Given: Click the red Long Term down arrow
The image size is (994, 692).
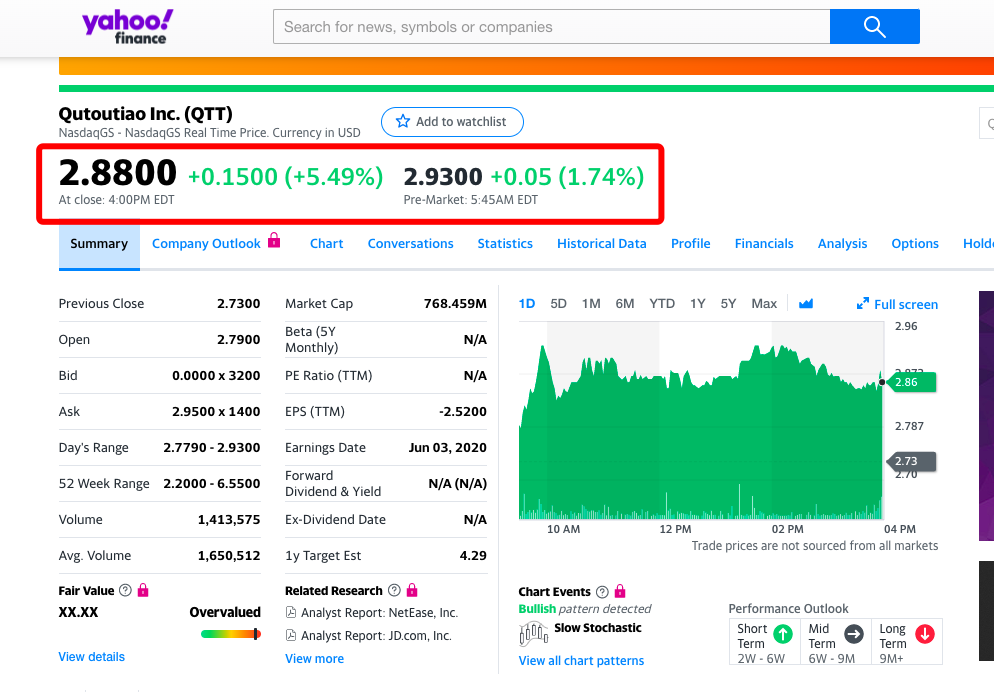Looking at the screenshot, I should [924, 633].
